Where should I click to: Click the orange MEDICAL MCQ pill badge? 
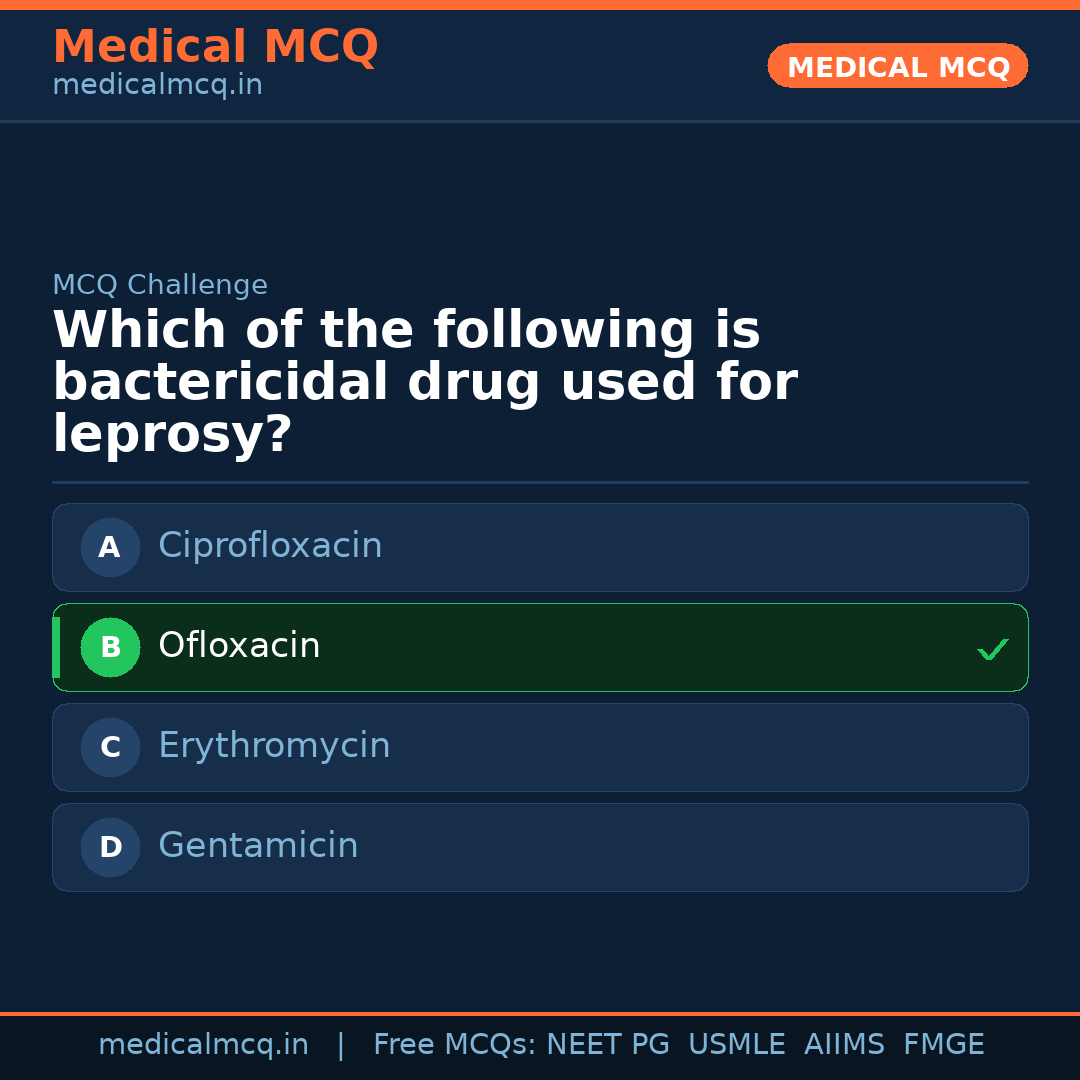pos(897,66)
